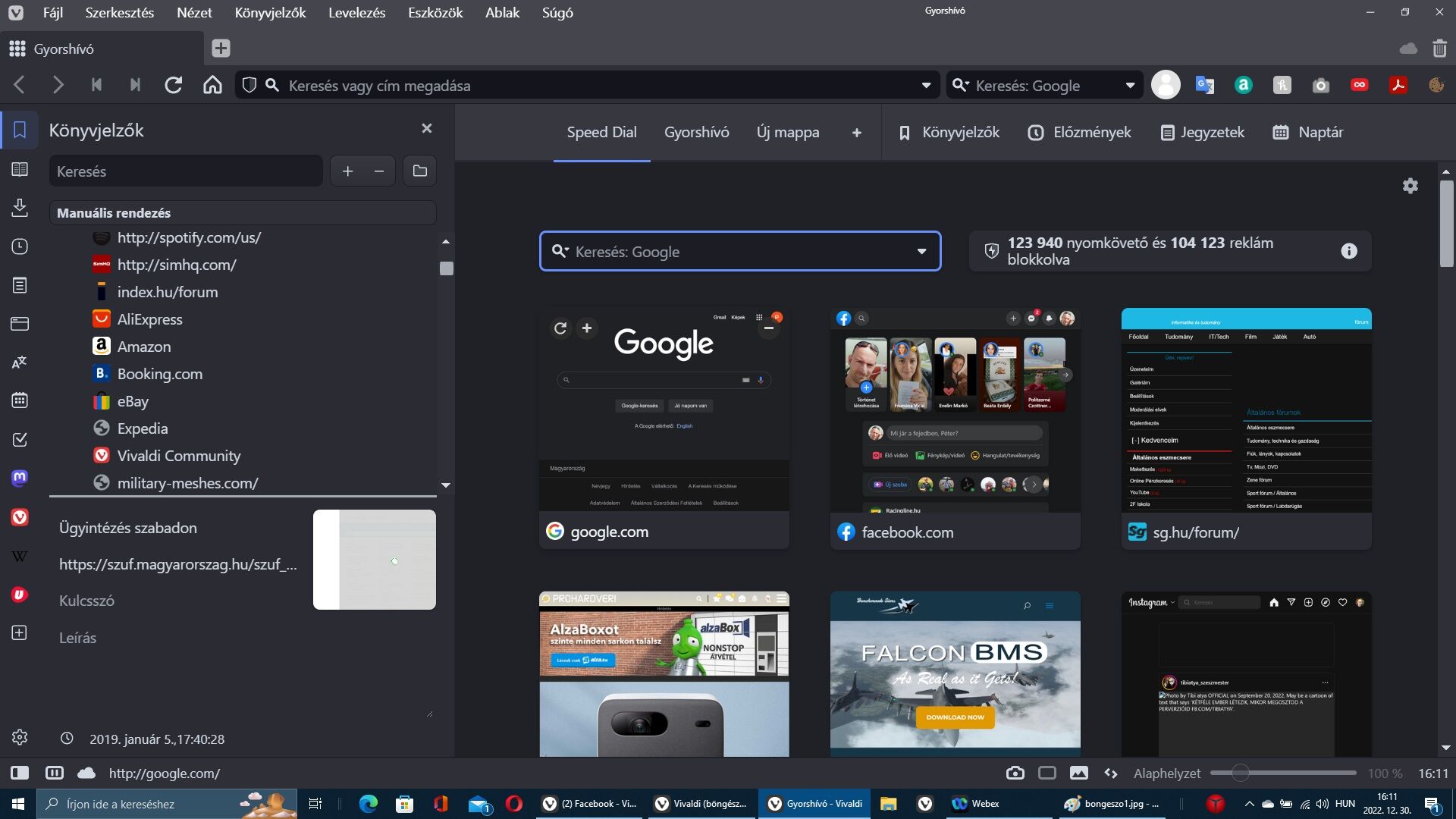Open the Wikipedia web panel
This screenshot has width=1456, height=819.
(x=20, y=556)
